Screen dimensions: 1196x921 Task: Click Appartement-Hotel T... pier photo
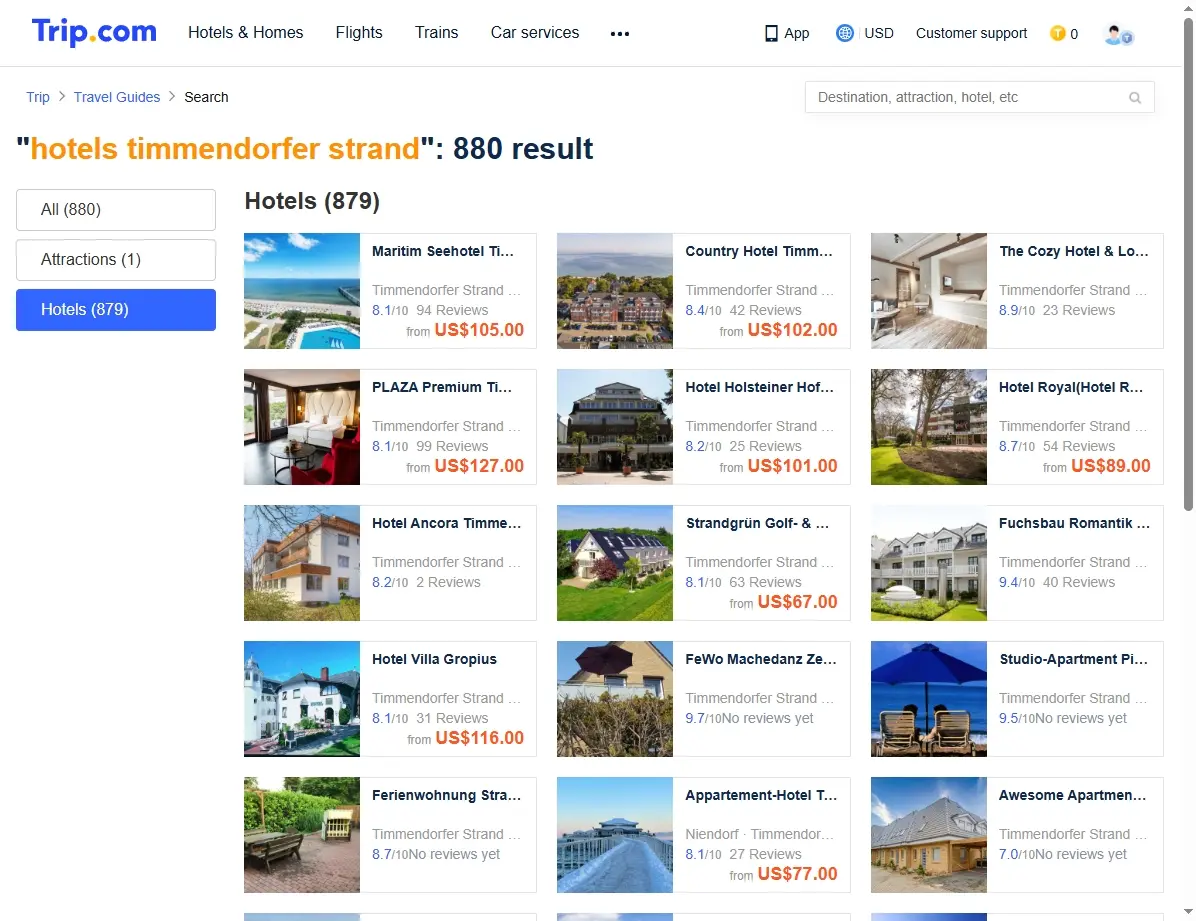(615, 835)
